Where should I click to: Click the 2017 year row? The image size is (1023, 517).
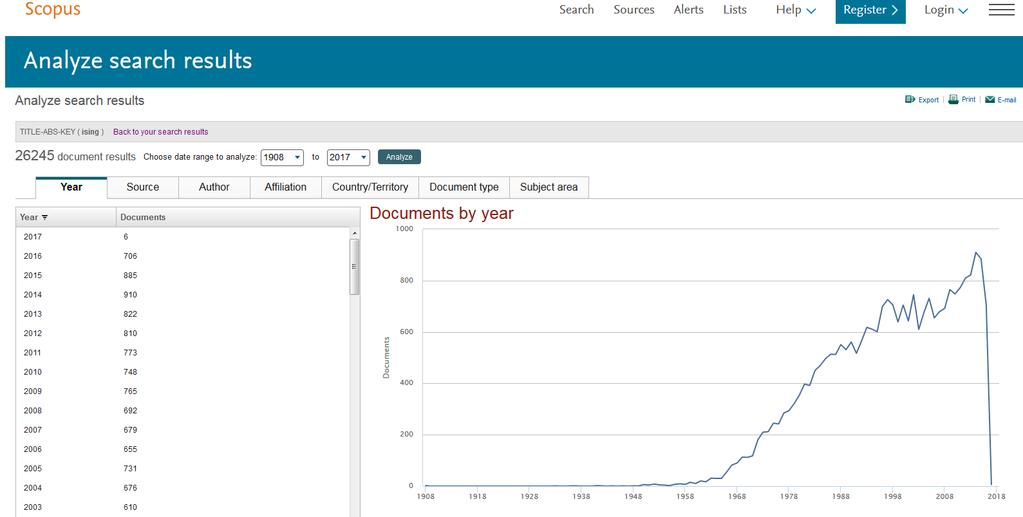(x=183, y=237)
